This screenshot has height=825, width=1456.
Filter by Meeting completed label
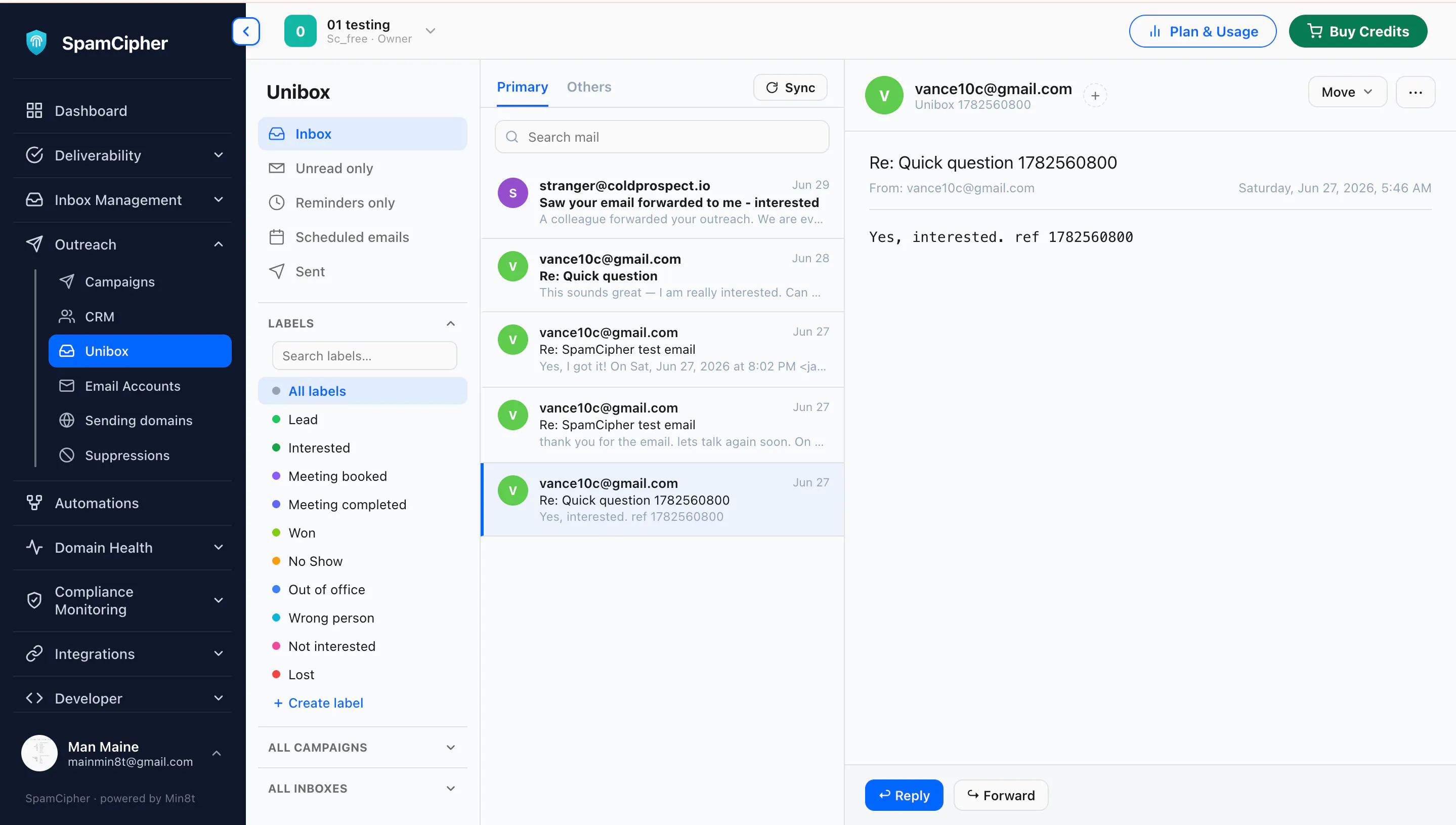[362, 504]
